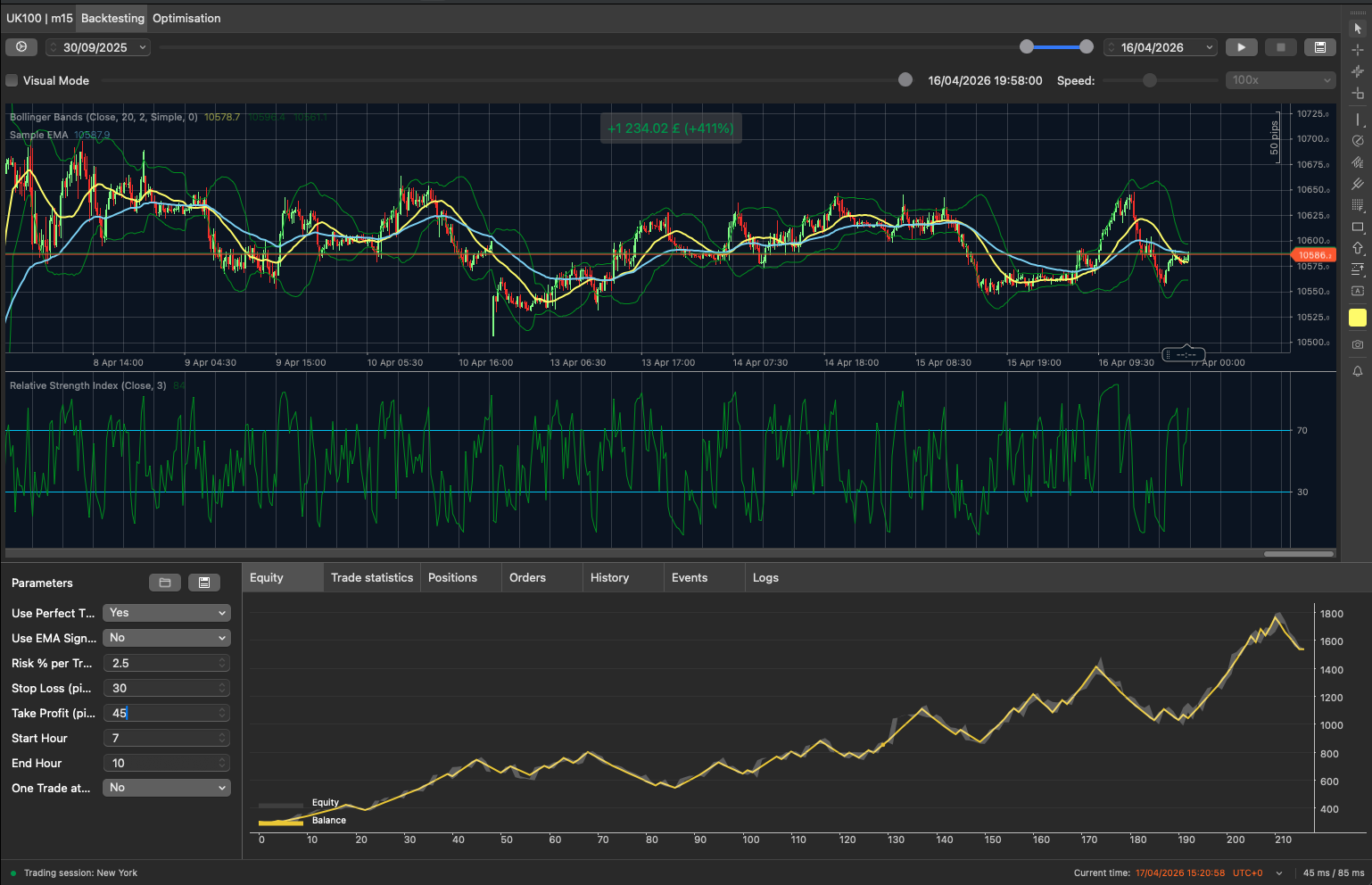Select the marker crosshair drawing tool
This screenshot has height=885, width=1372.
tap(1358, 71)
